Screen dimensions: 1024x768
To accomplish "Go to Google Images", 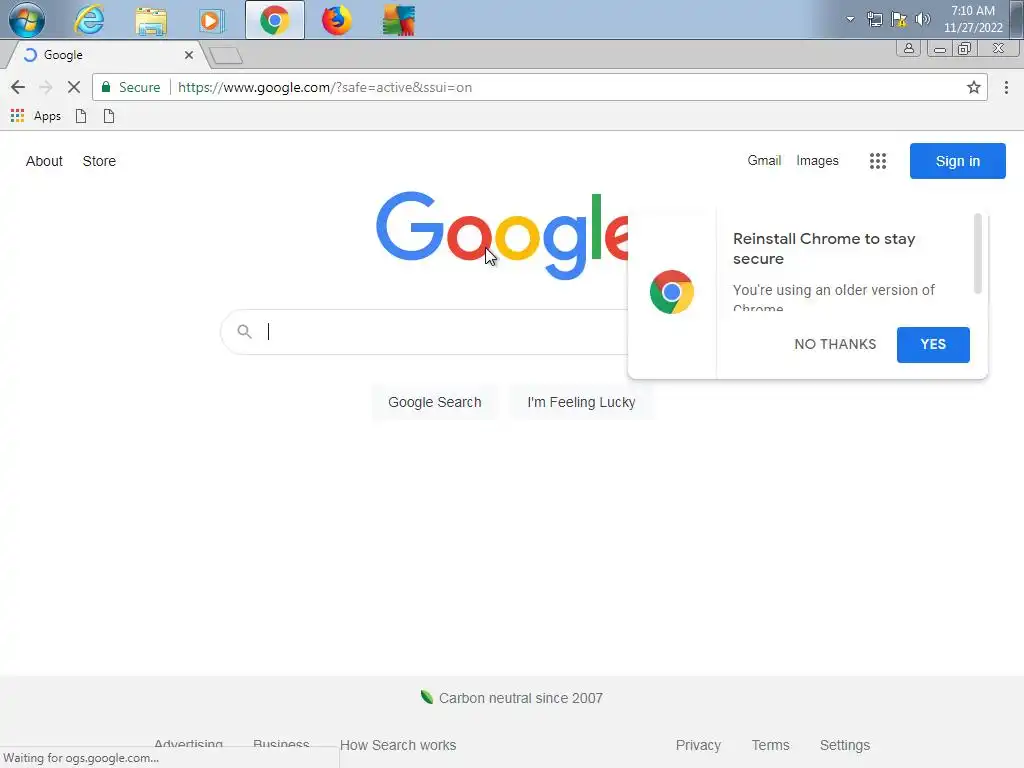I will [x=817, y=161].
